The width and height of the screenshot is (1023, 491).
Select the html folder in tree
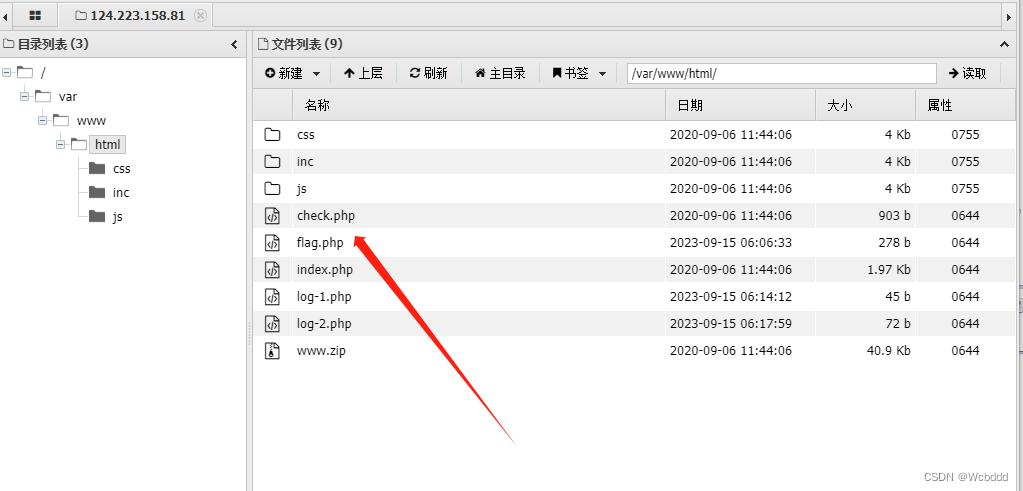coord(107,145)
